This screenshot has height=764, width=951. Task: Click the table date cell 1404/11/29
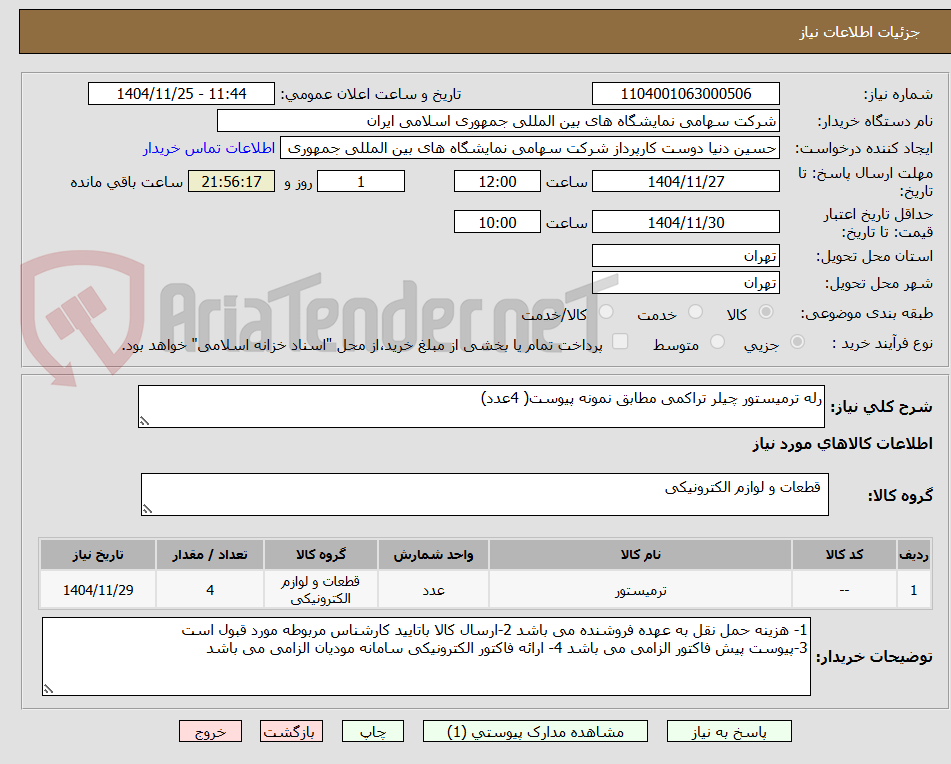click(x=98, y=590)
